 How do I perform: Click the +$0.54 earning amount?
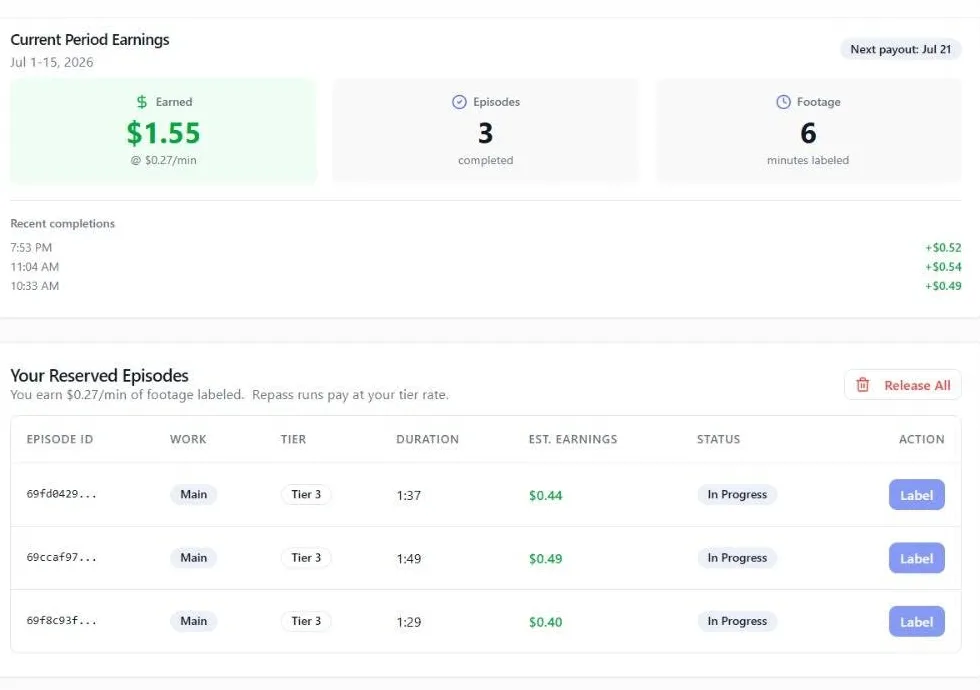(x=943, y=267)
